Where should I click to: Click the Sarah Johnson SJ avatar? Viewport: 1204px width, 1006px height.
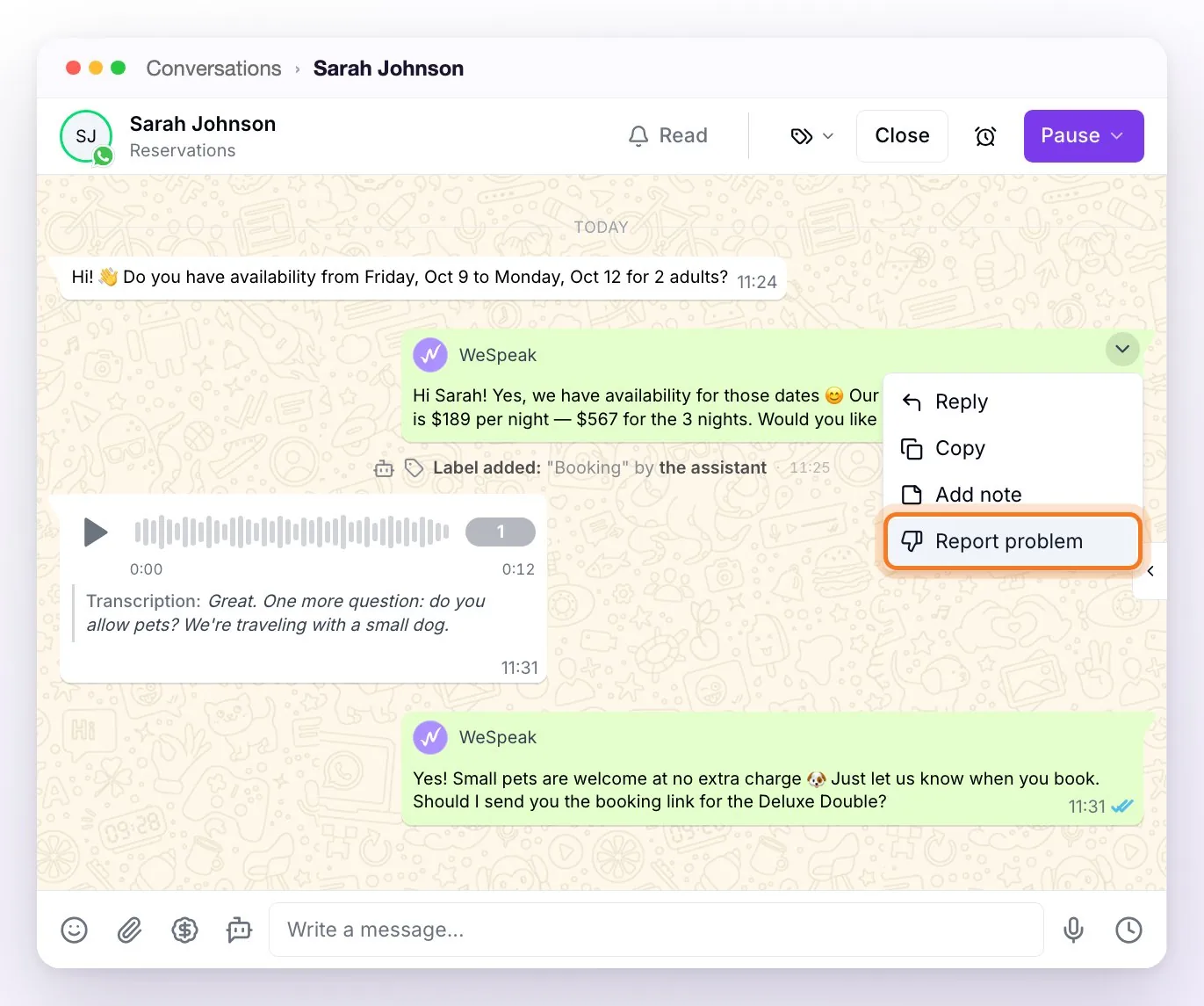(x=86, y=136)
